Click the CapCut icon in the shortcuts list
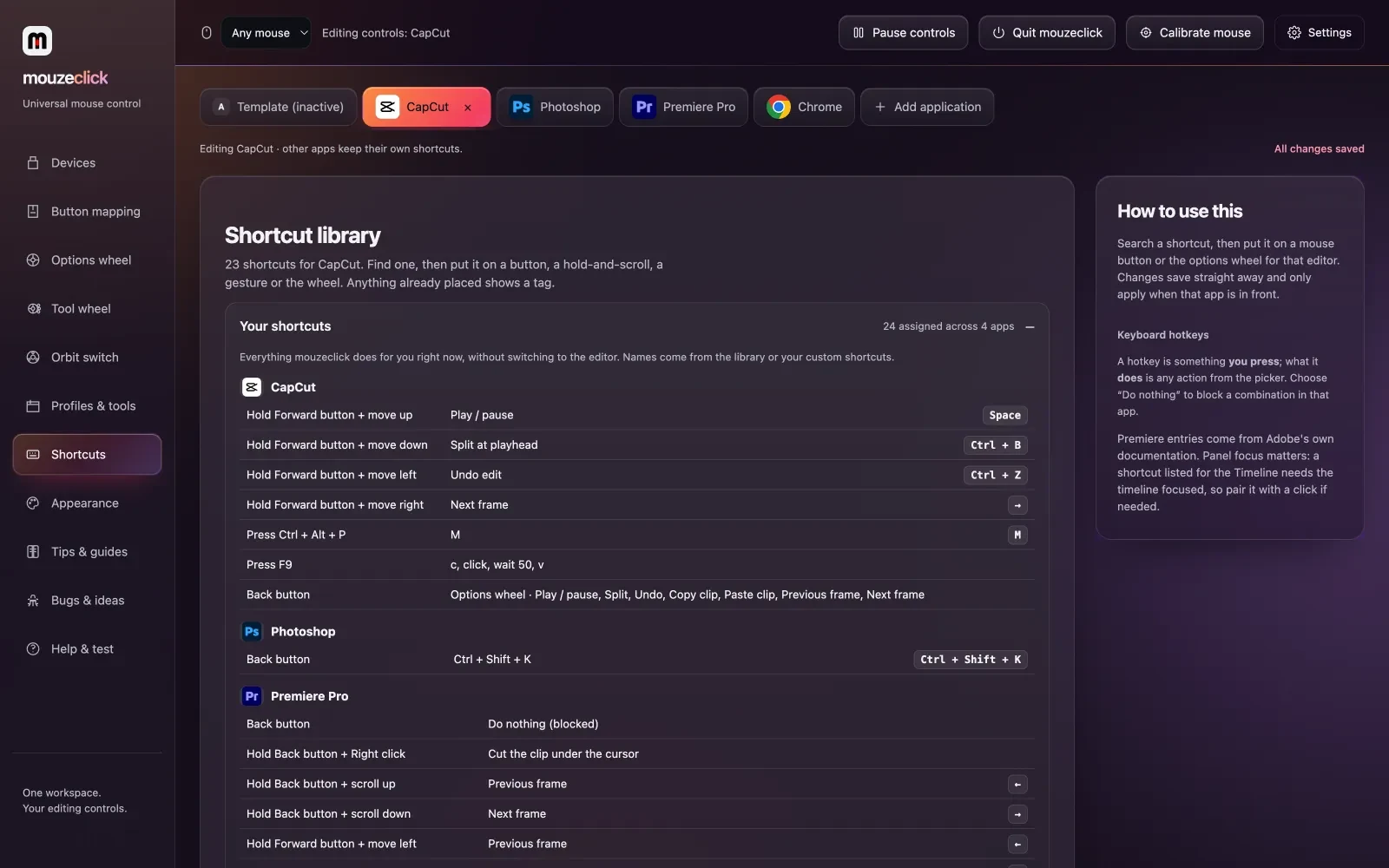 pos(251,387)
